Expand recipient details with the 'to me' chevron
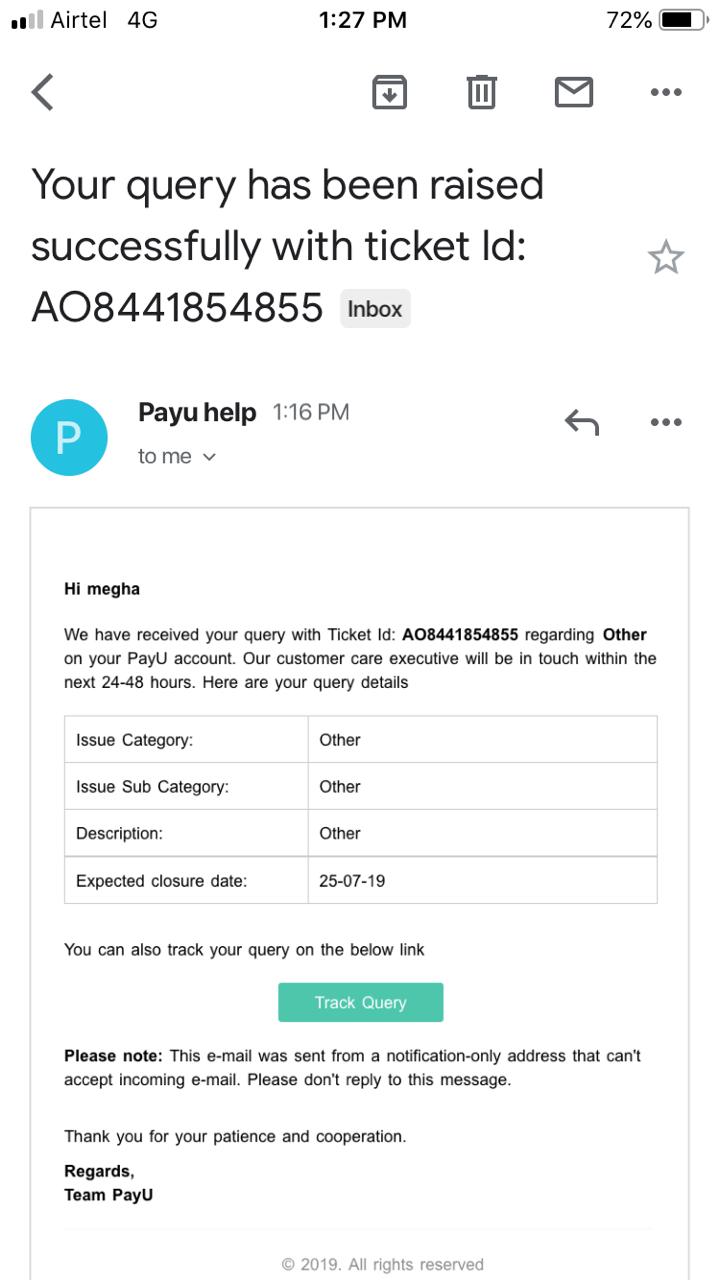This screenshot has width=720, height=1280. [208, 456]
